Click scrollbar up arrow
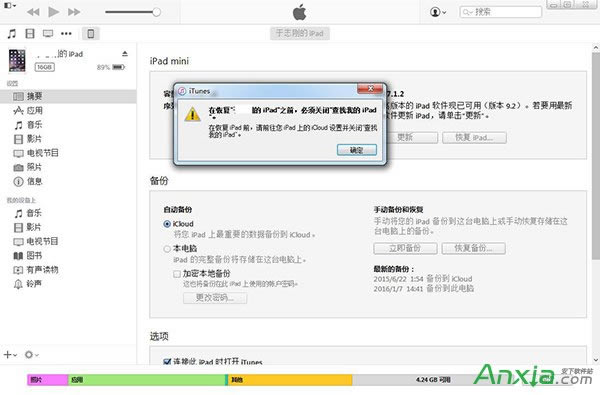600x395 pixels. tap(596, 48)
